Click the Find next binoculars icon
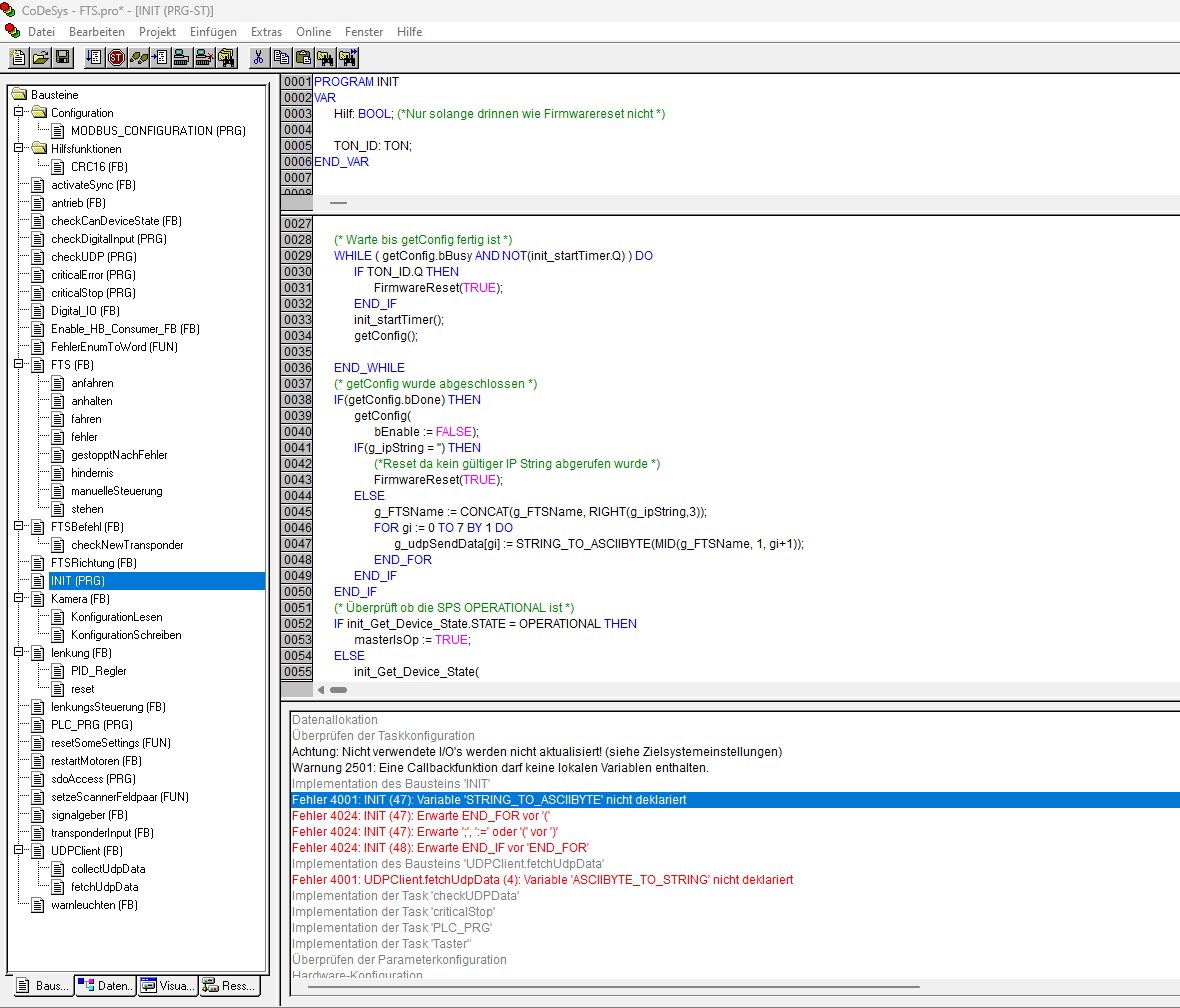This screenshot has width=1180, height=1008. pyautogui.click(x=347, y=58)
